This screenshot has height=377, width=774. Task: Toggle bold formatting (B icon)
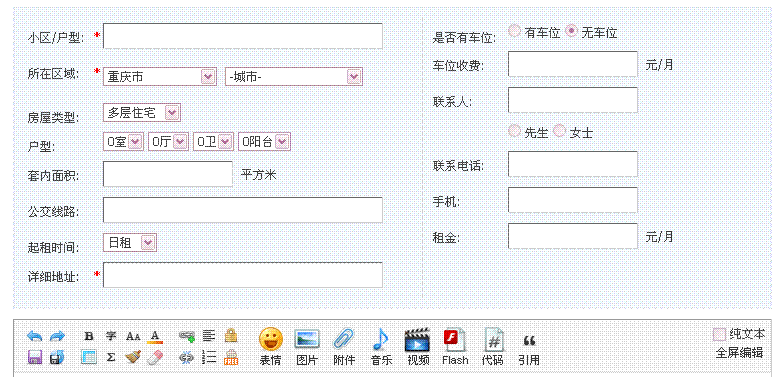89,336
